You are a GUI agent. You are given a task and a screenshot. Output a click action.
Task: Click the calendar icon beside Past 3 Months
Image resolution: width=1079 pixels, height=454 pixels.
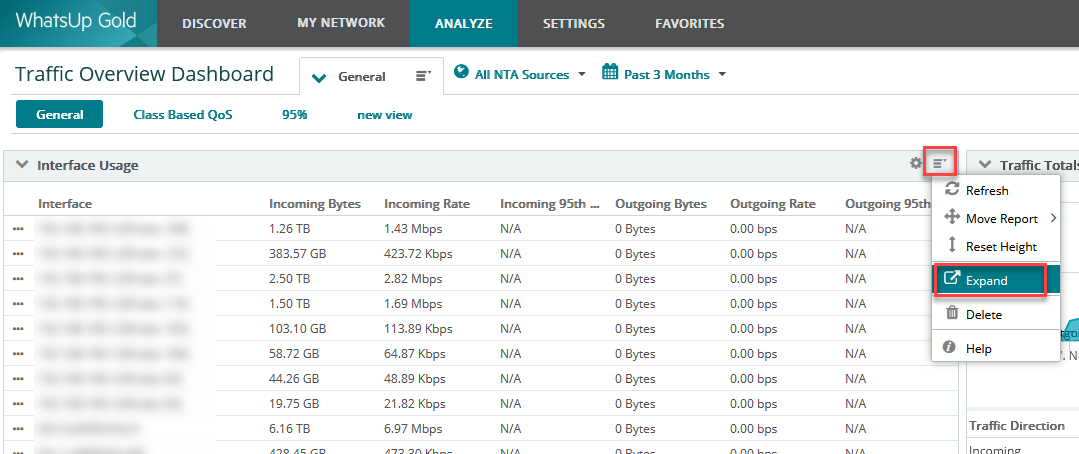coord(610,72)
